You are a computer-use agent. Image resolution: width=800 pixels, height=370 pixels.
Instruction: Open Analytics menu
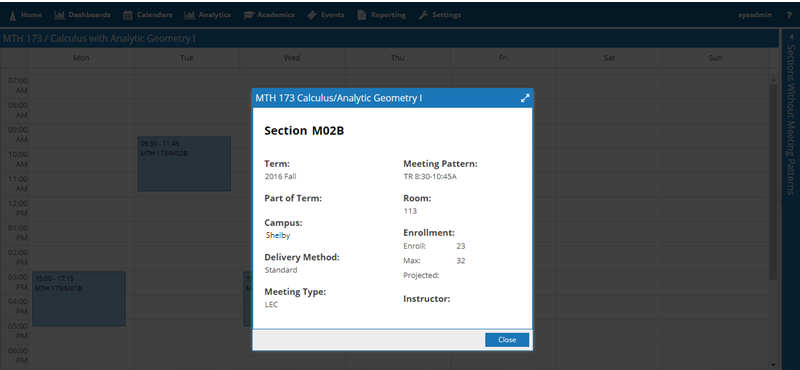click(208, 15)
